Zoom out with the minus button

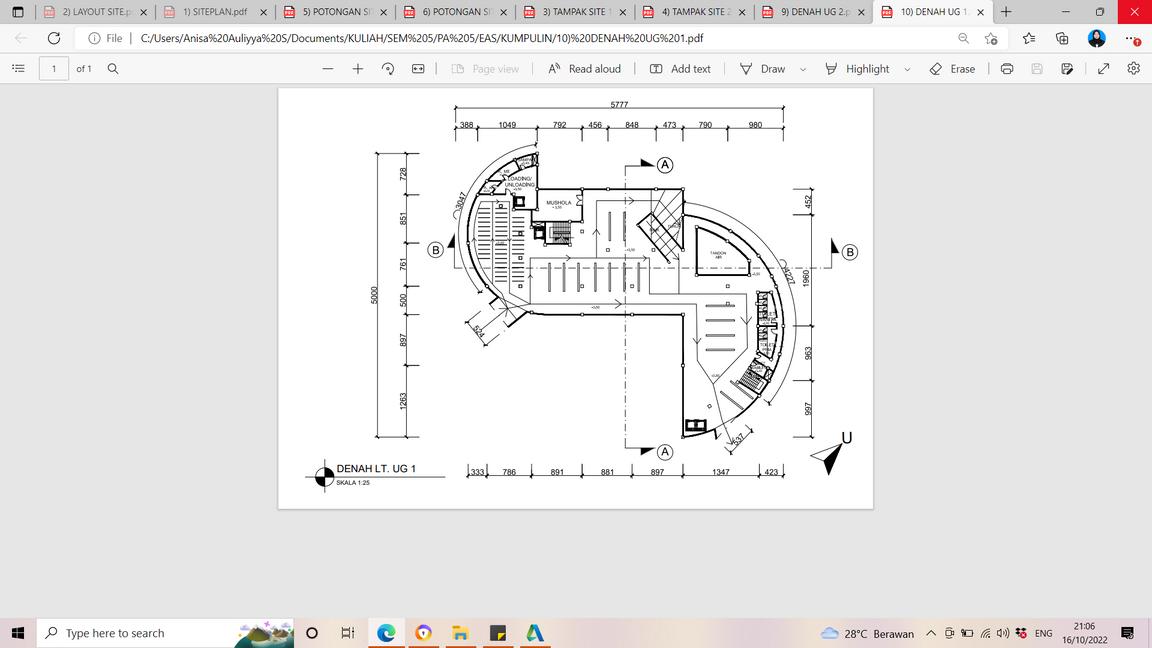tap(328, 68)
